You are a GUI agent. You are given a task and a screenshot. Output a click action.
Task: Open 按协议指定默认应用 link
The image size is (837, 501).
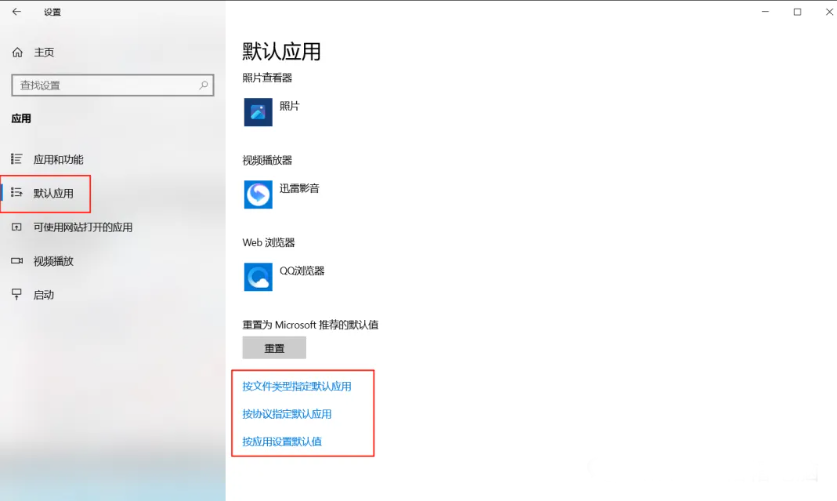click(287, 414)
